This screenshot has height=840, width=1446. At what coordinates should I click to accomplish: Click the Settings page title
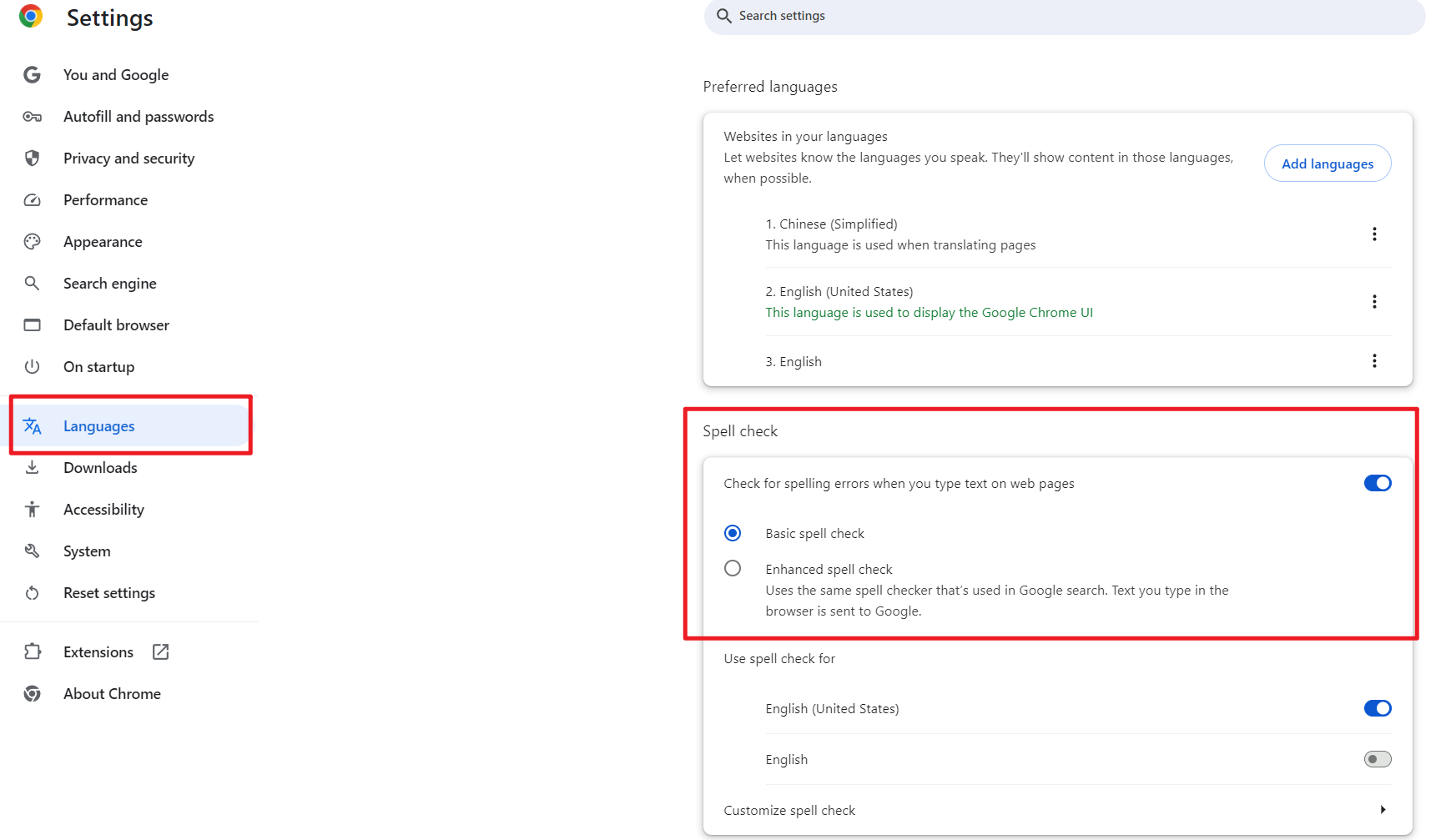tap(109, 18)
